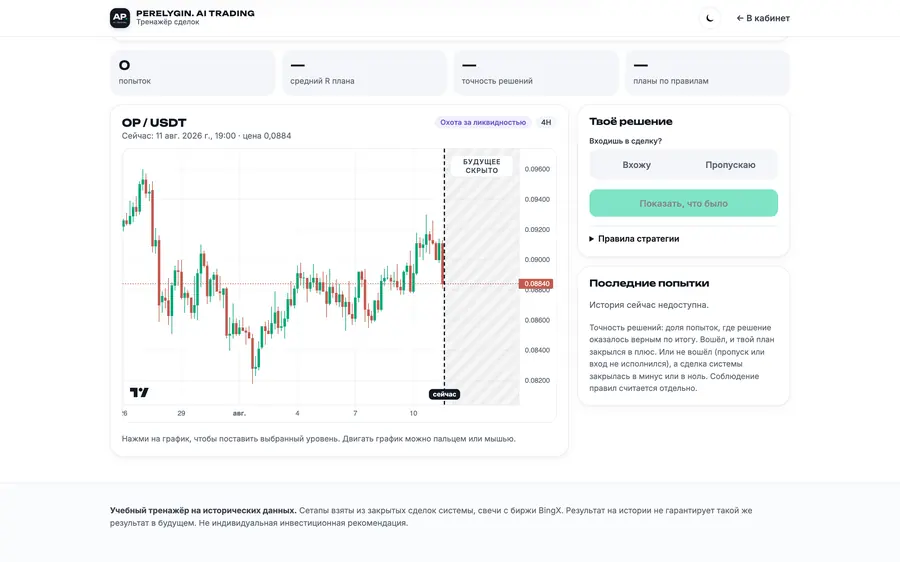Click the 4H timeframe badge

coord(546,122)
